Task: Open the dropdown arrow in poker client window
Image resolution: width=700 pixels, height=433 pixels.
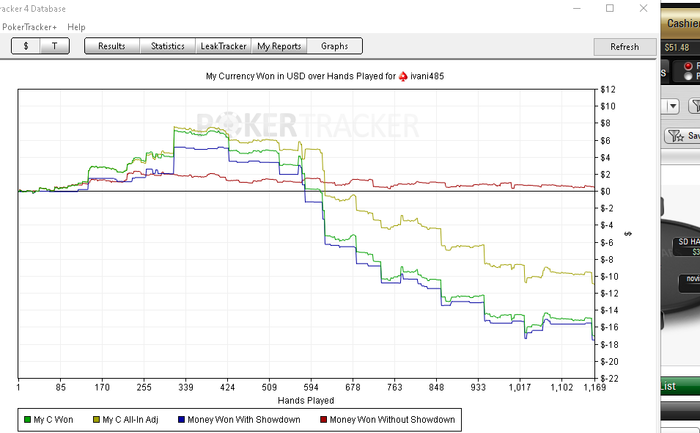Action: coord(673,106)
